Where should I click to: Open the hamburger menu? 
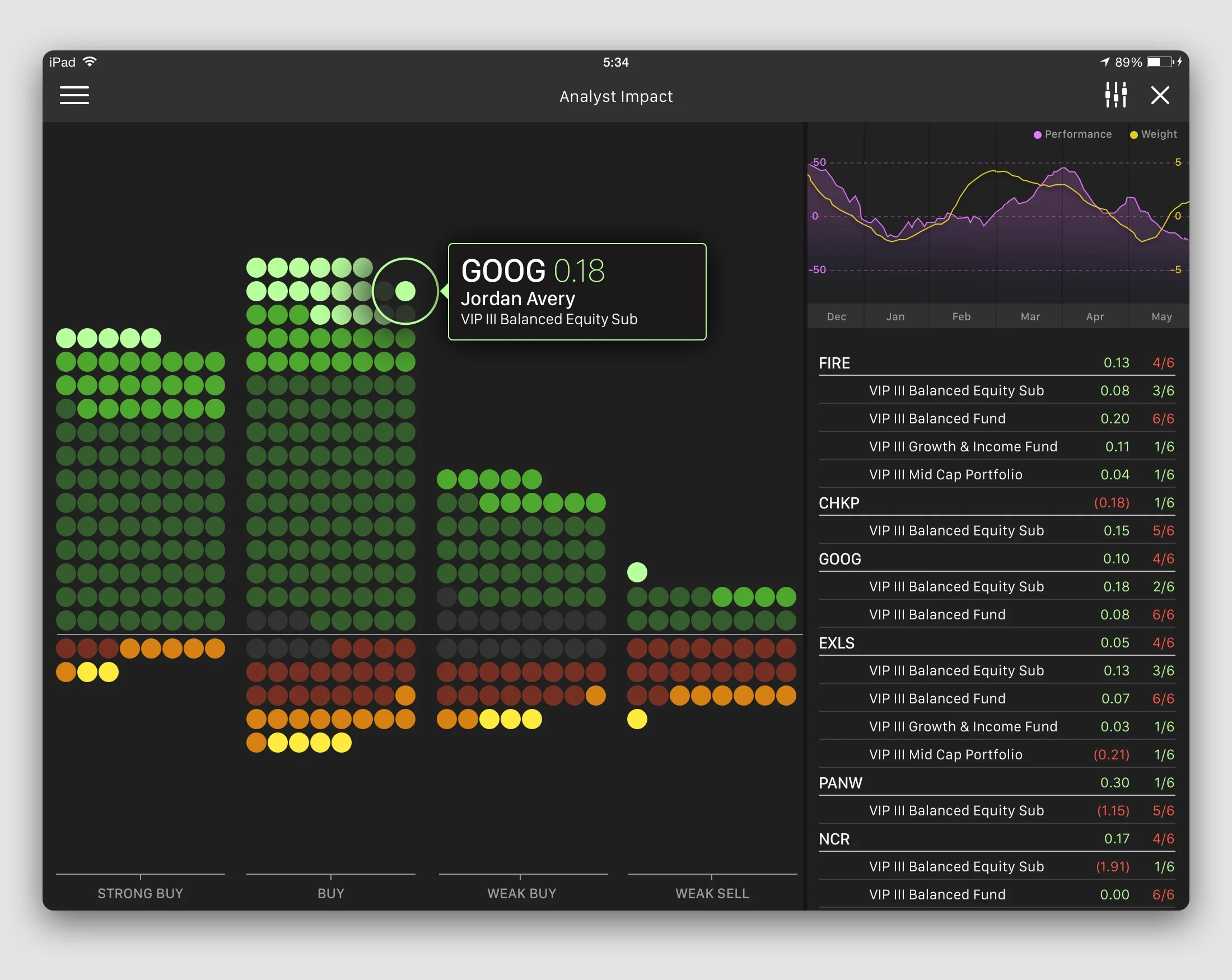click(x=74, y=95)
